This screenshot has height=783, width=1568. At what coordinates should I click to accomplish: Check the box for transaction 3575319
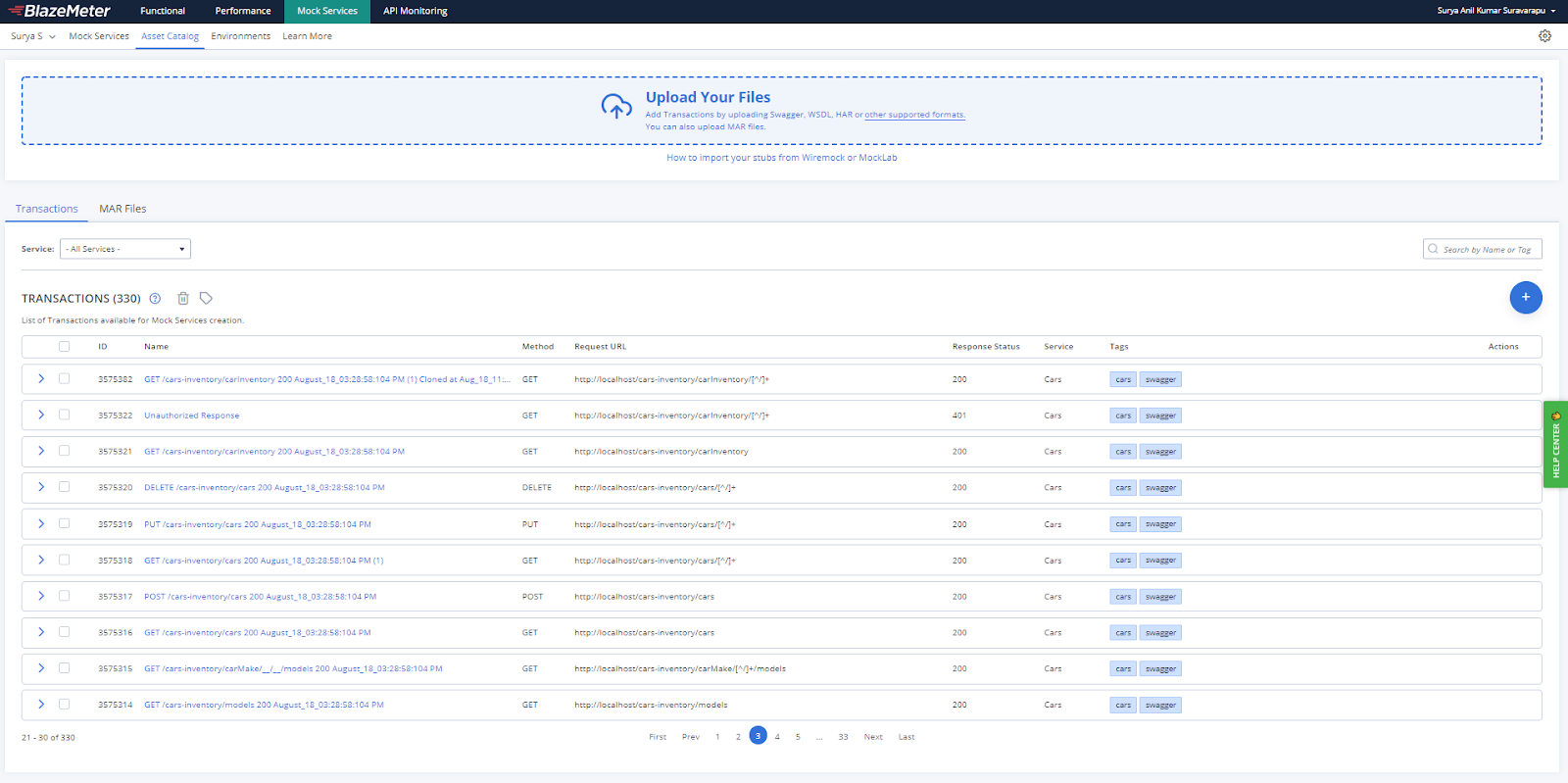65,523
